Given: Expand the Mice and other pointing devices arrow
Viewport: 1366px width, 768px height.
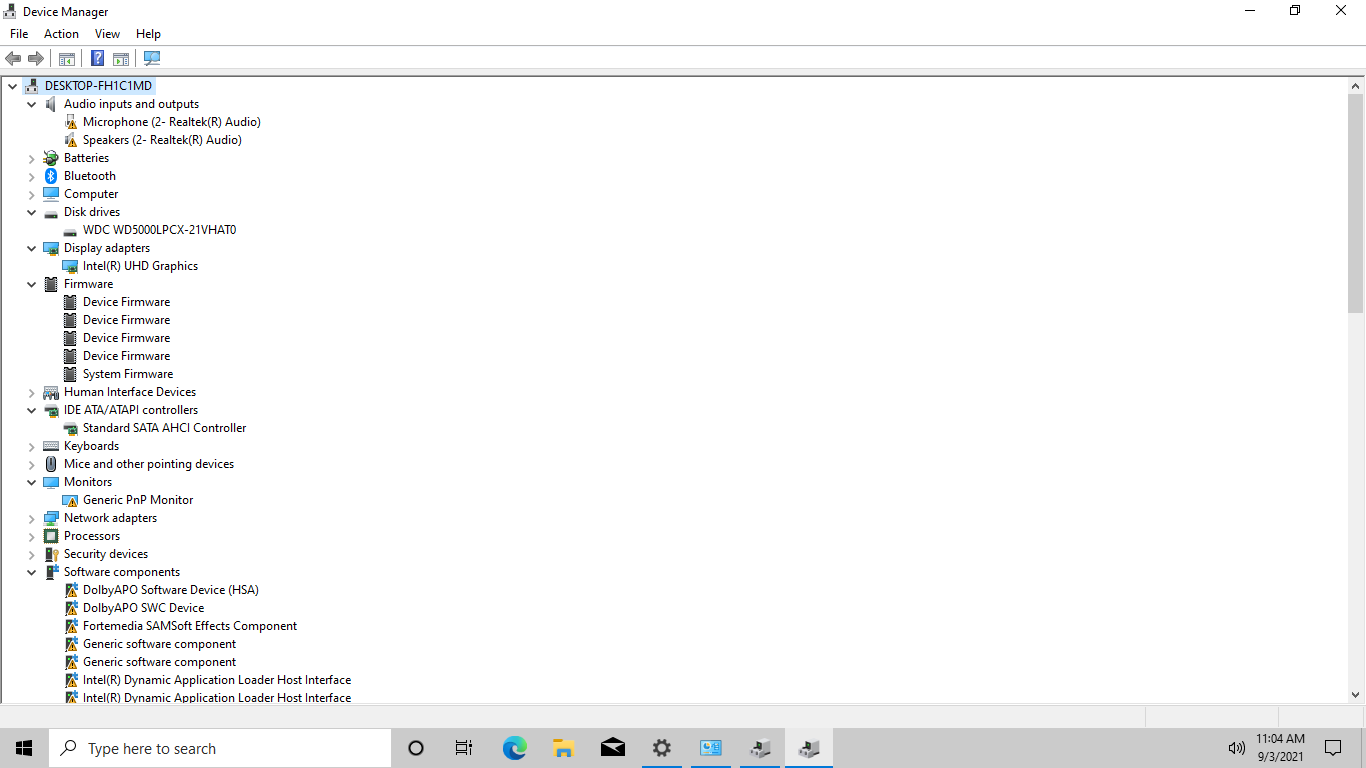Looking at the screenshot, I should click(32, 464).
